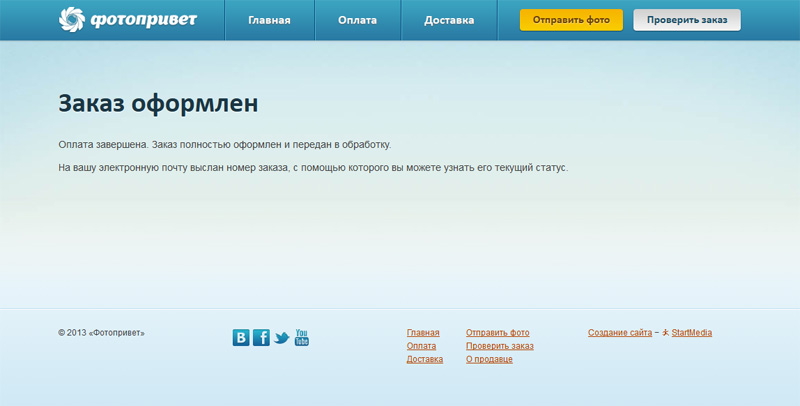Open the Facebook social icon

(x=261, y=338)
